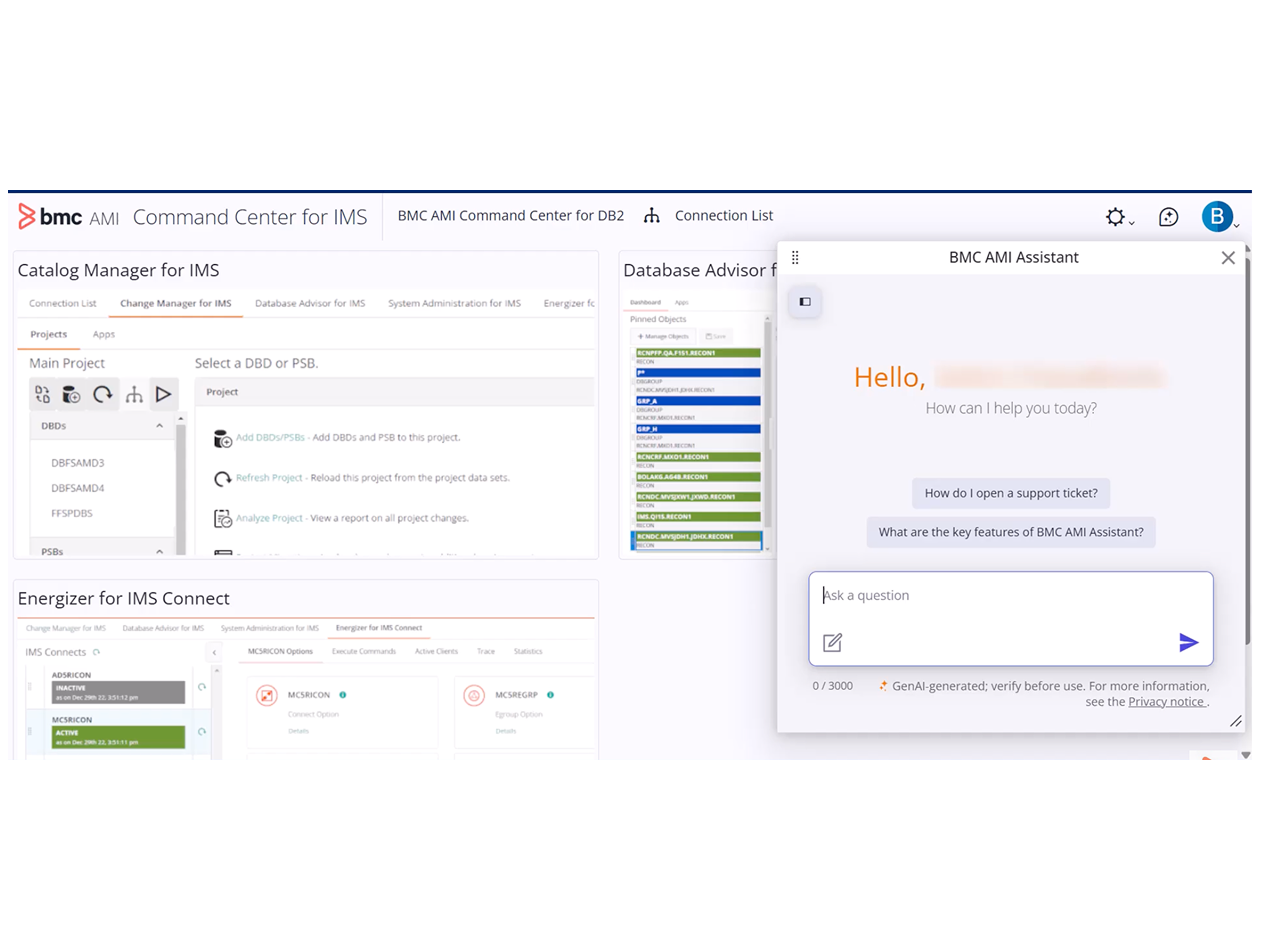
Task: Click the add database icon in Main Project toolbar
Action: pos(72,394)
